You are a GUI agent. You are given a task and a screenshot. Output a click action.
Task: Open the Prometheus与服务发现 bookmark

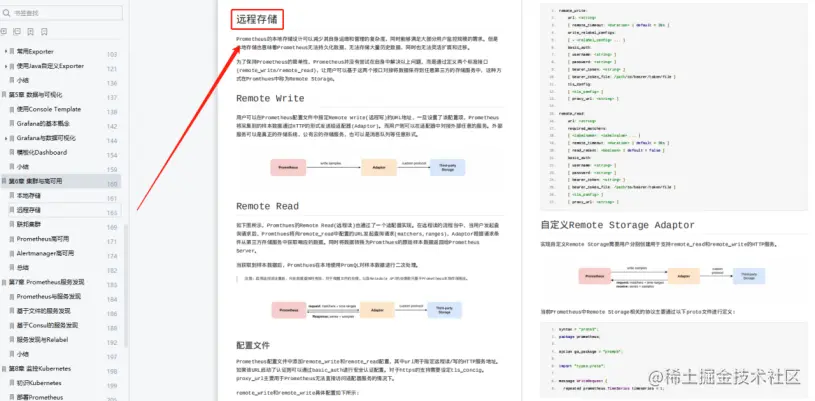point(48,296)
